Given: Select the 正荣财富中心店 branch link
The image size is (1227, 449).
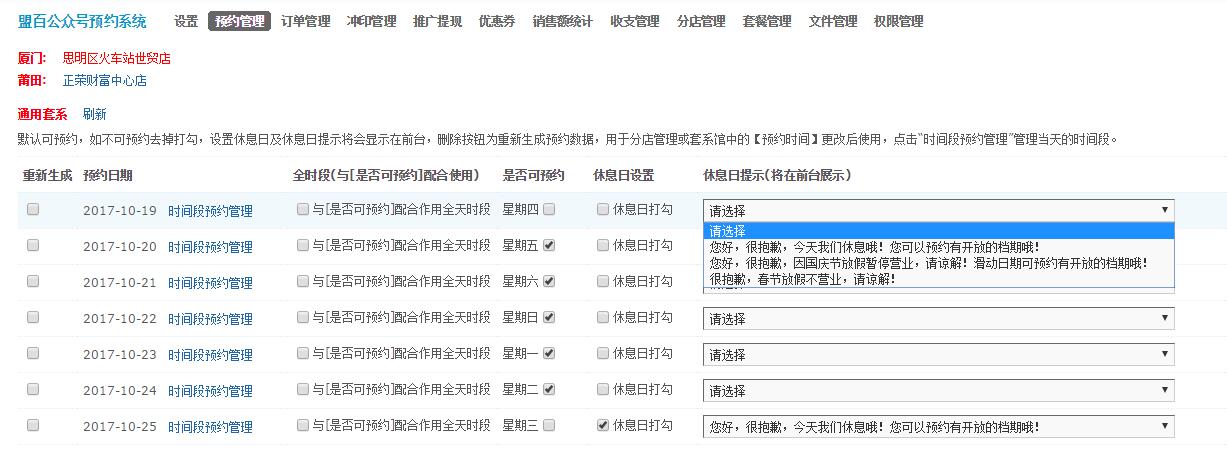Looking at the screenshot, I should point(104,81).
